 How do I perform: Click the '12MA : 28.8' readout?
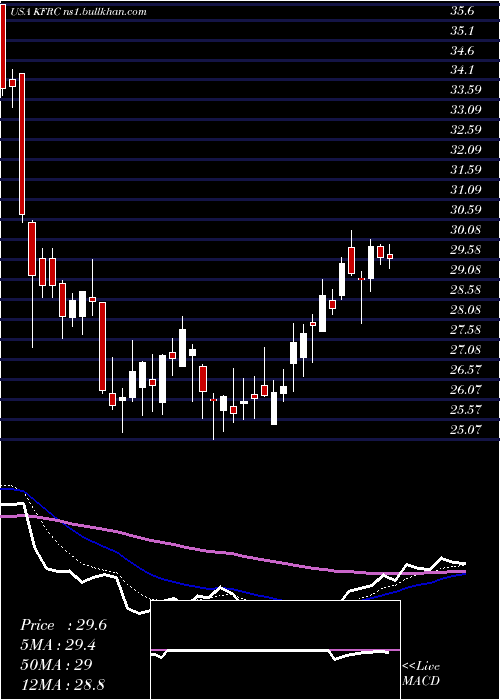click(62, 685)
